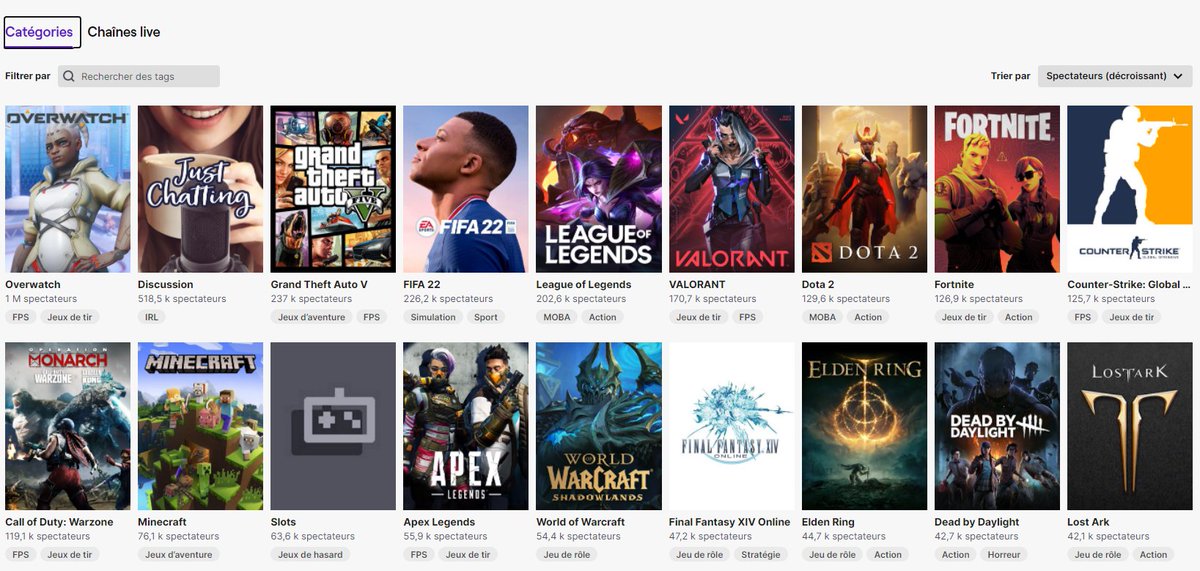Open the Just Chatting cover image
Viewport: 1200px width, 571px height.
[x=200, y=189]
